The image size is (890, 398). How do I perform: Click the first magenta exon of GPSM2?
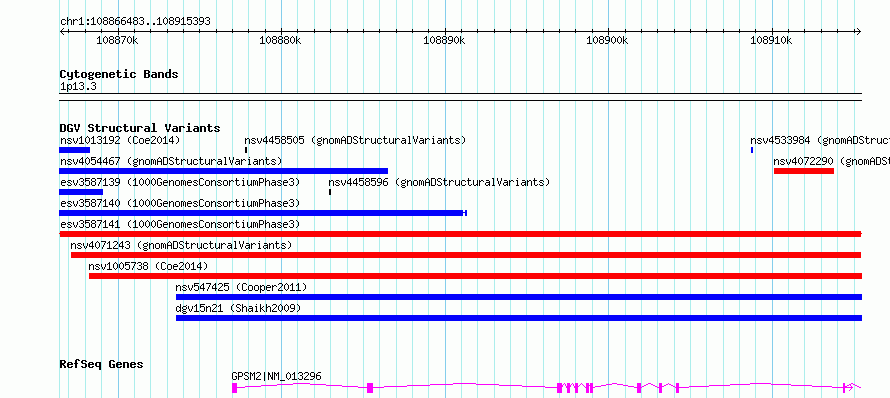[234, 388]
